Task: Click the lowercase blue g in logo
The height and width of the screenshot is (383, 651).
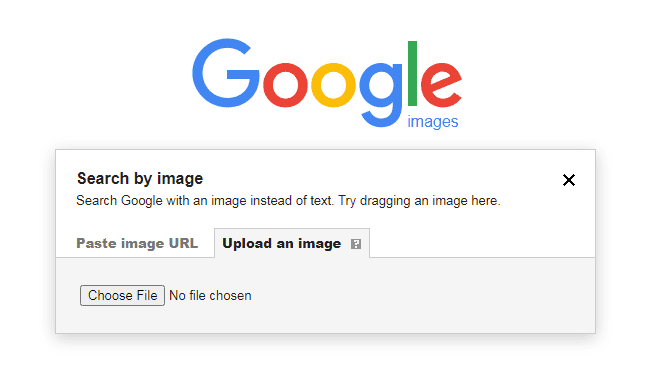Action: click(381, 95)
